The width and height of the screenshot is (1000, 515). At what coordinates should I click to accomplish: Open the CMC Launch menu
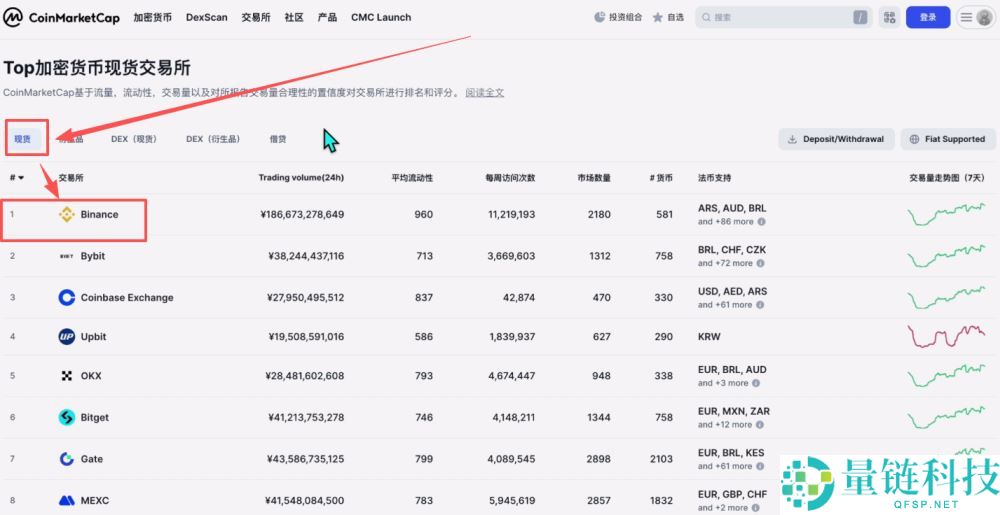point(381,17)
